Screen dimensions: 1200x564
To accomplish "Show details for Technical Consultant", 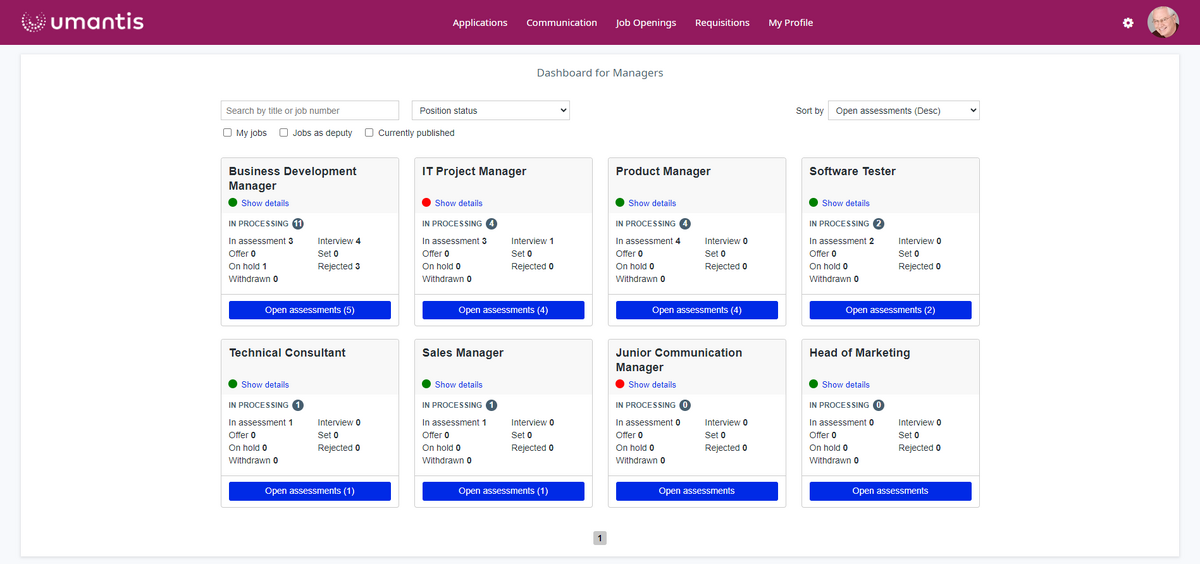I will (x=264, y=384).
